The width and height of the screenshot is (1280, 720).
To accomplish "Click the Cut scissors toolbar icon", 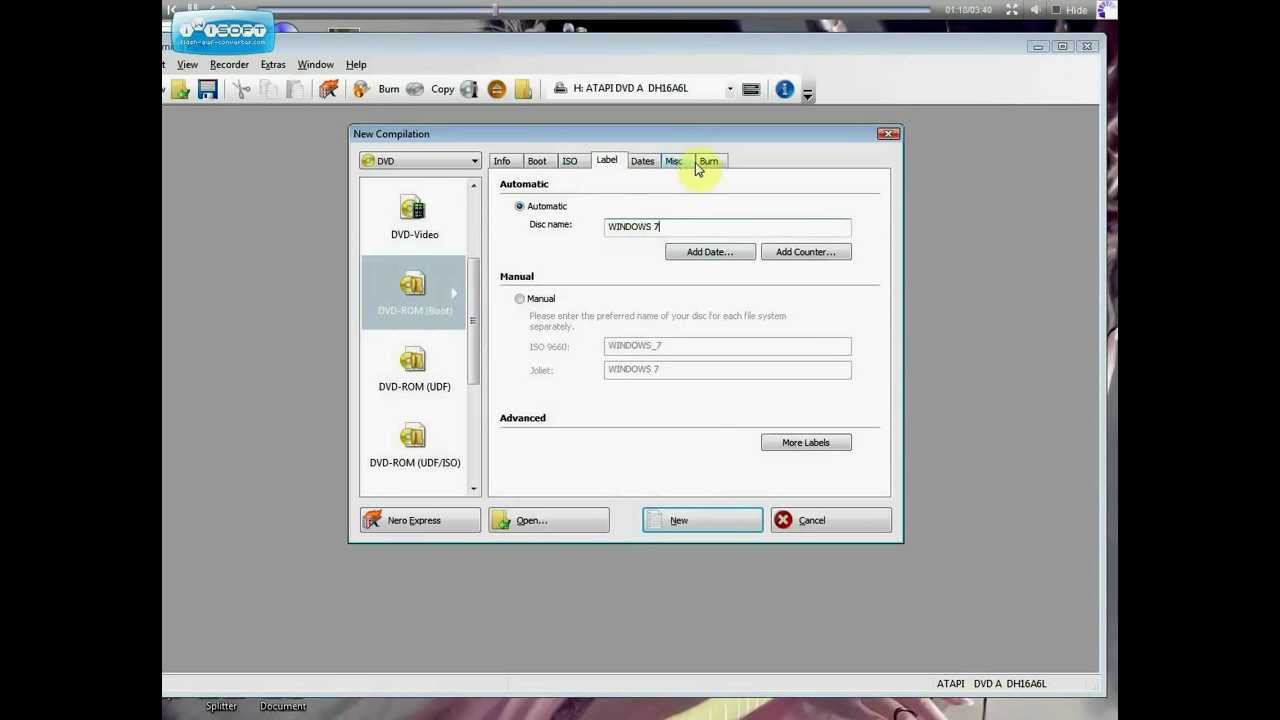I will pos(242,89).
